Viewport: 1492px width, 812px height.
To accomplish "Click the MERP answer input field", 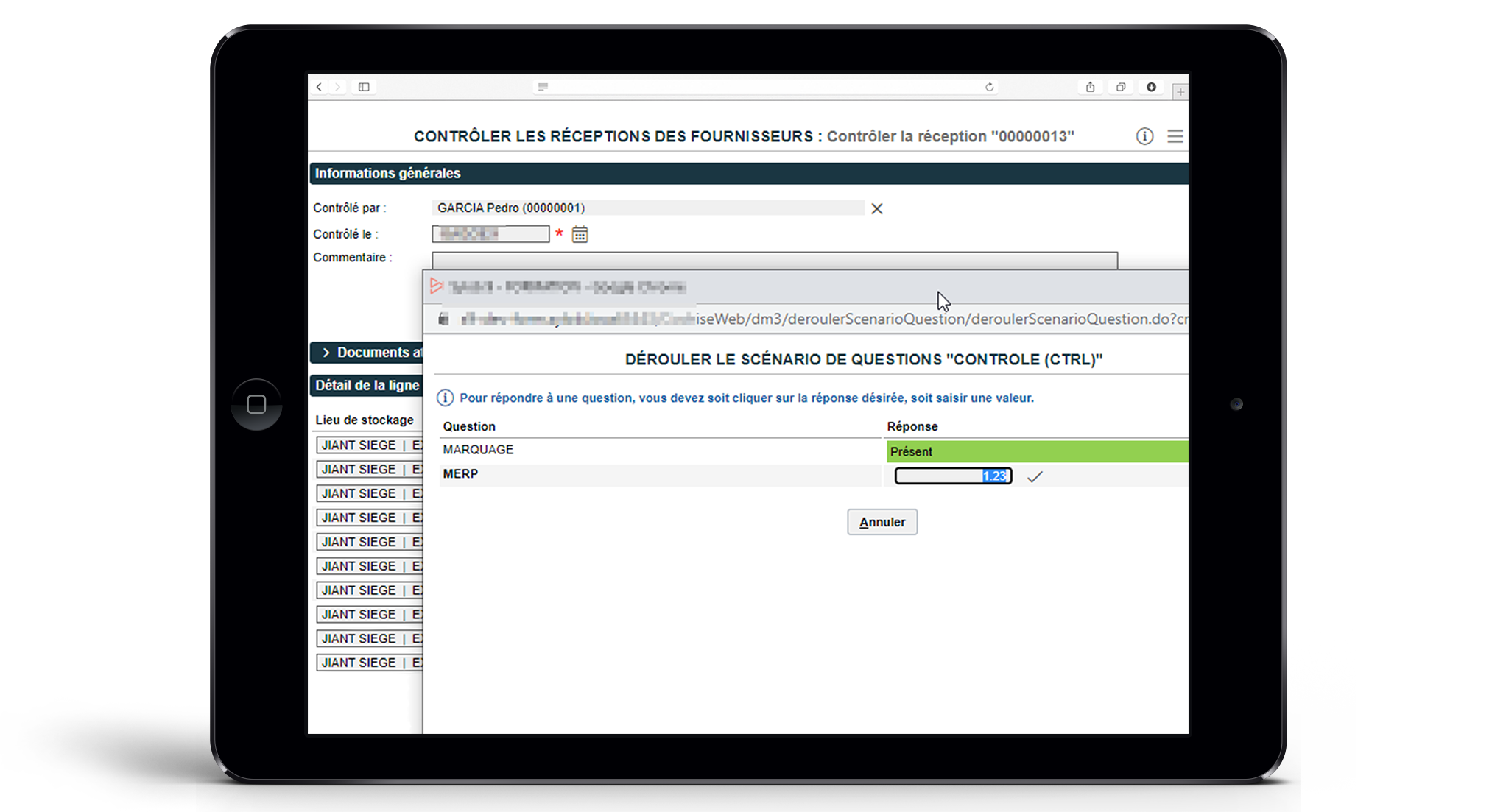I will coord(953,476).
